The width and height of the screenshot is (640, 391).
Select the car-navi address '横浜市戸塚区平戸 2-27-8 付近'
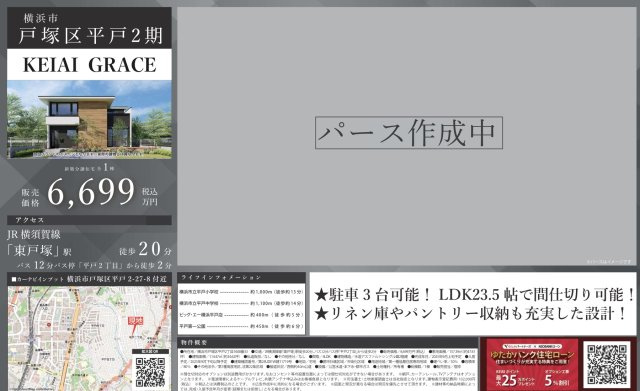(116, 279)
